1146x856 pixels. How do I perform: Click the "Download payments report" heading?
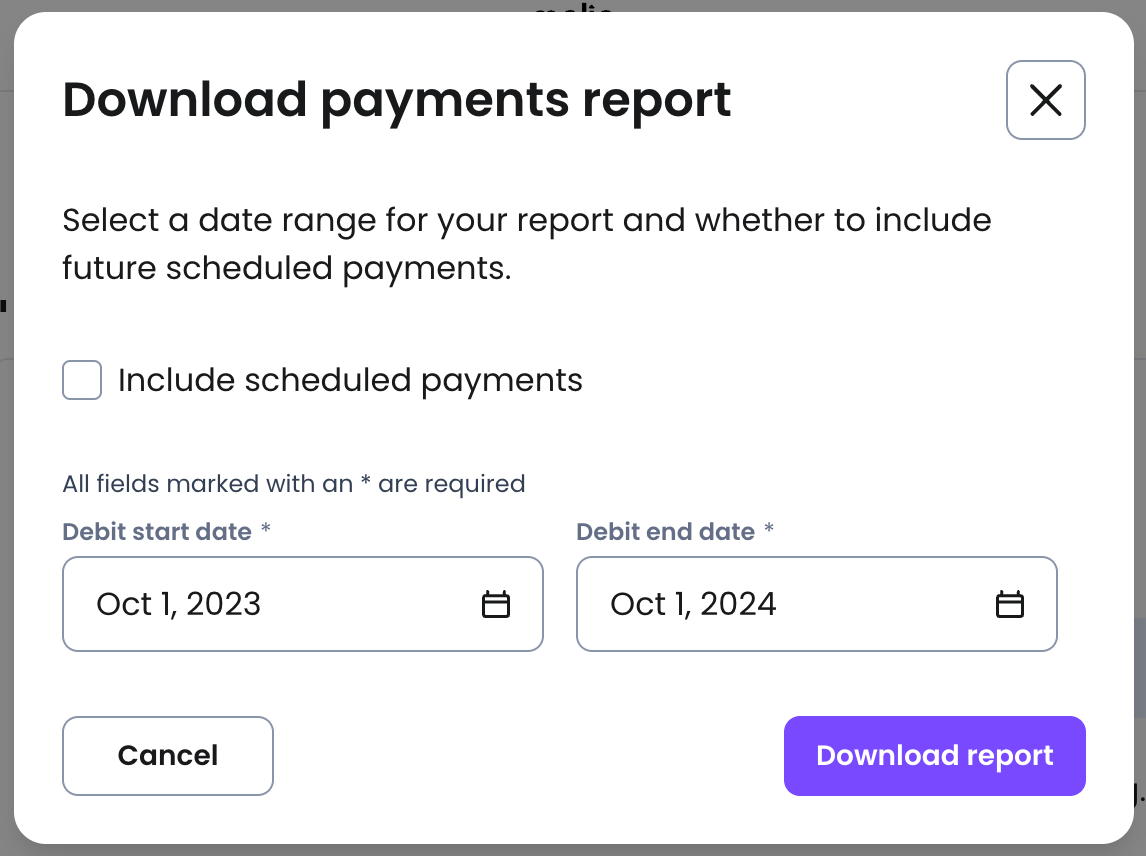[397, 100]
